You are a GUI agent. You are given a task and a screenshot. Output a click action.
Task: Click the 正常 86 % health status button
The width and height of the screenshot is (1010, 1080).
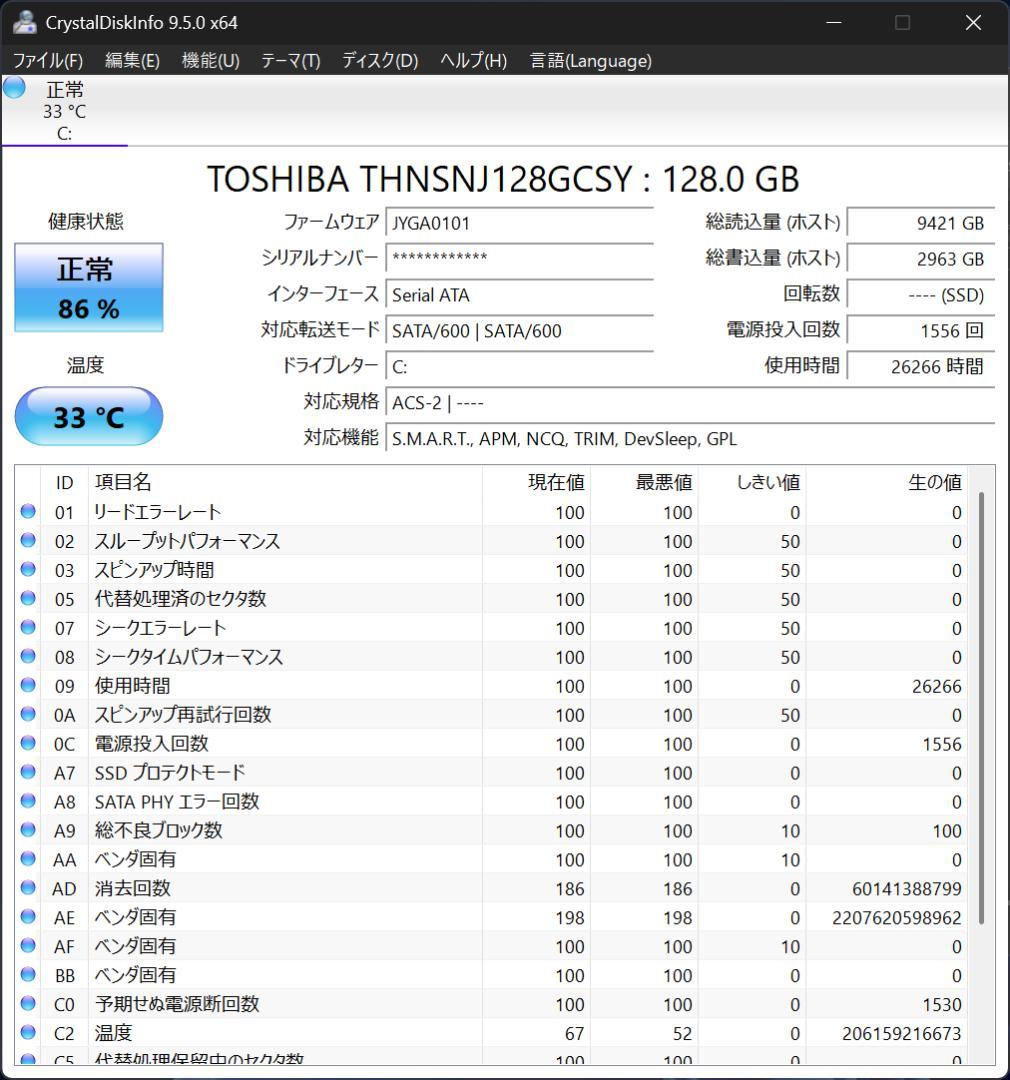click(89, 287)
